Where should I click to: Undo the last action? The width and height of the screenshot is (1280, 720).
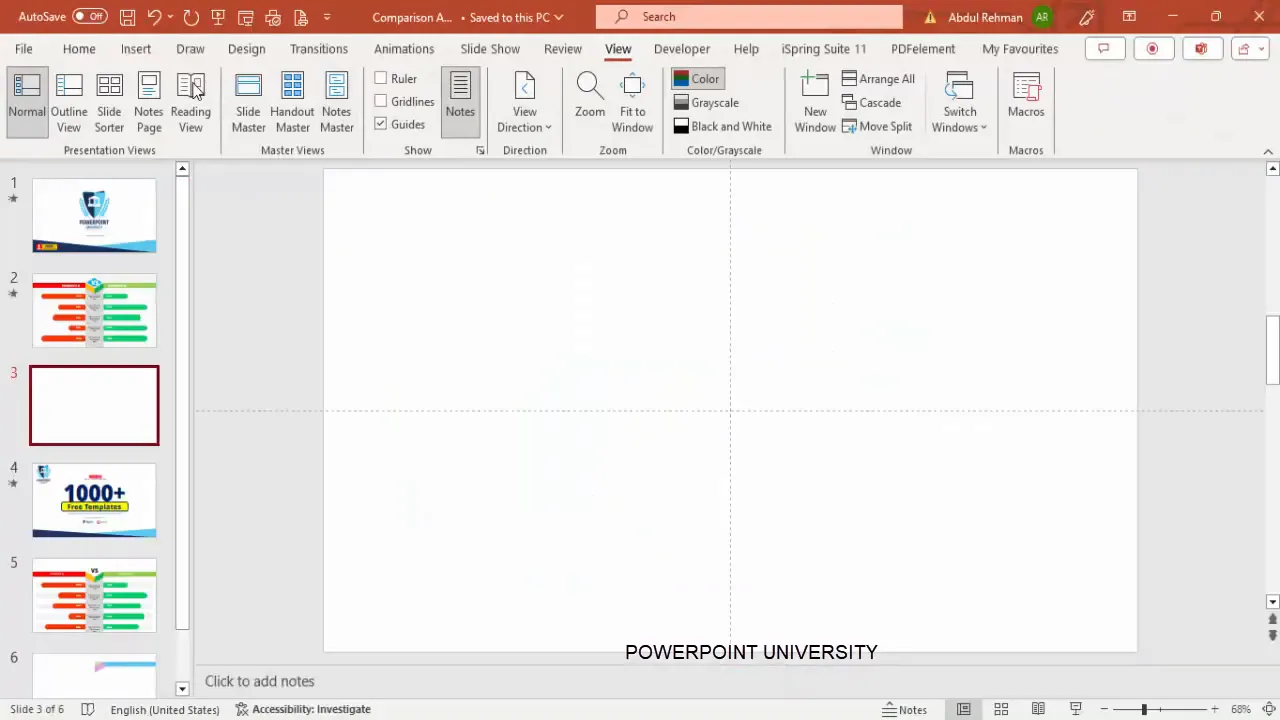click(154, 17)
